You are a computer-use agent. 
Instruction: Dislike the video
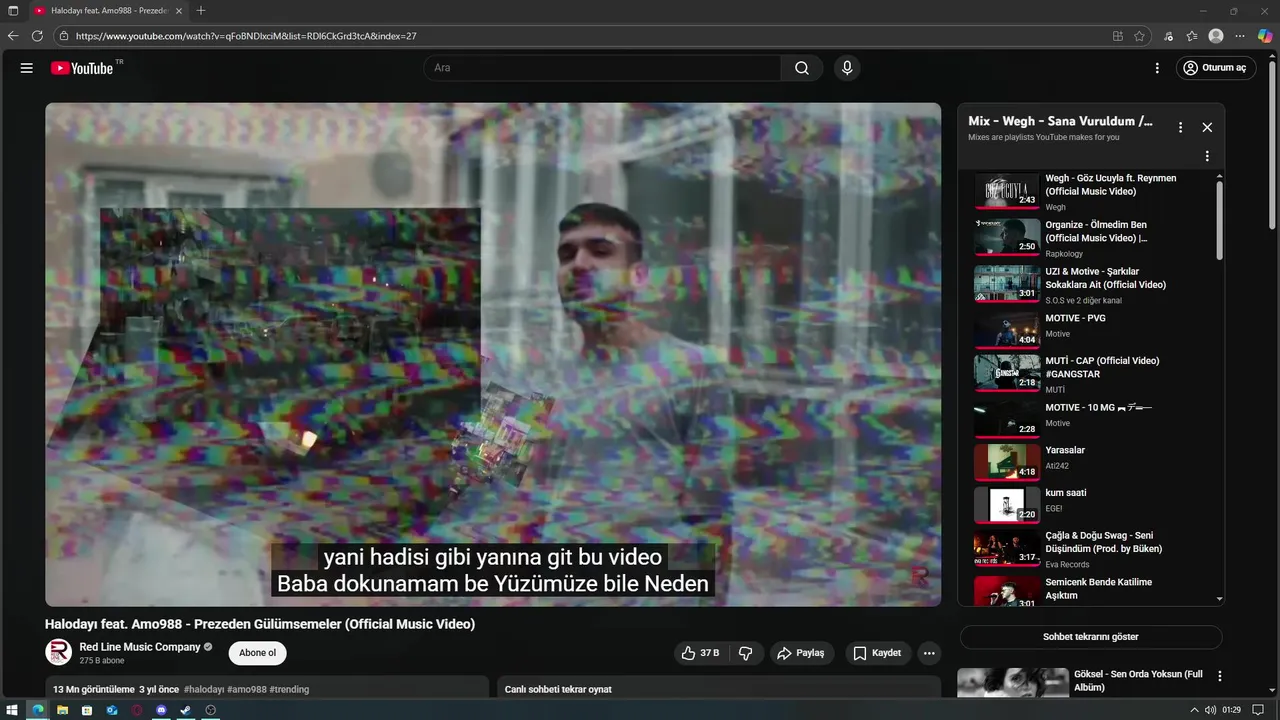746,653
